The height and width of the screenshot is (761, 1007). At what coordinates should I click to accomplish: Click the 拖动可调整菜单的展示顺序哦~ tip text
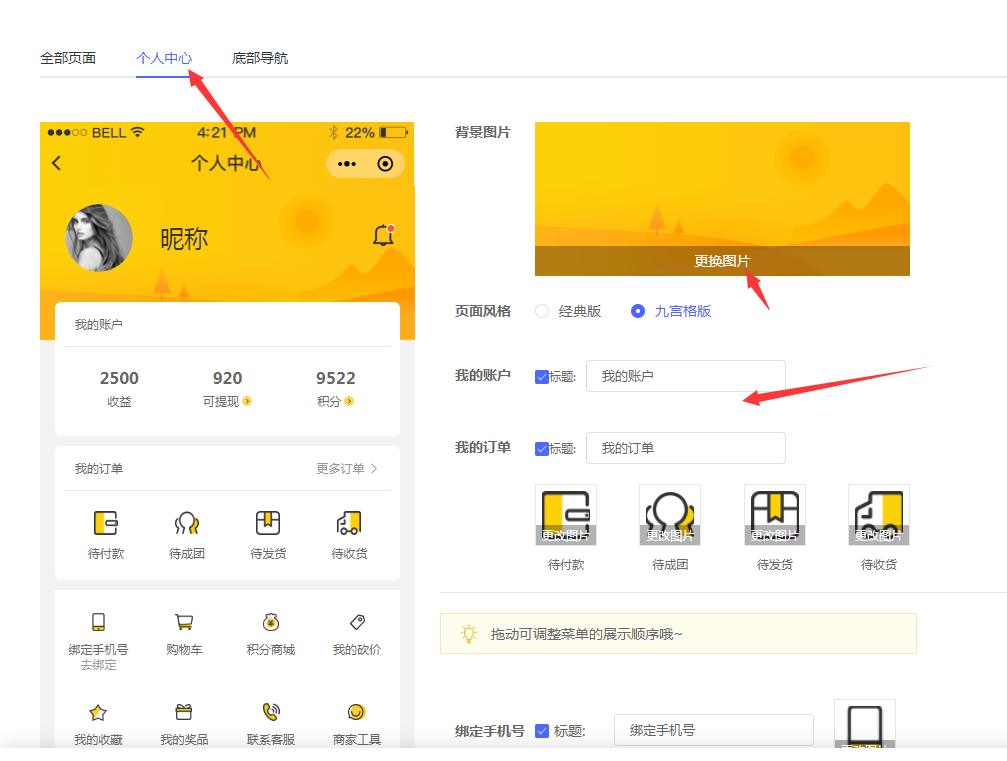click(x=586, y=634)
